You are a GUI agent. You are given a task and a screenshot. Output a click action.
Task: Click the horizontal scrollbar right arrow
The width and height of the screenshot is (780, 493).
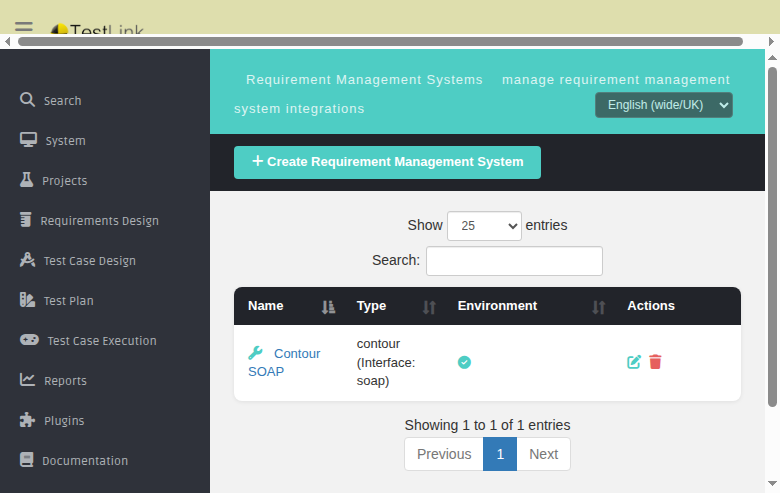(771, 41)
